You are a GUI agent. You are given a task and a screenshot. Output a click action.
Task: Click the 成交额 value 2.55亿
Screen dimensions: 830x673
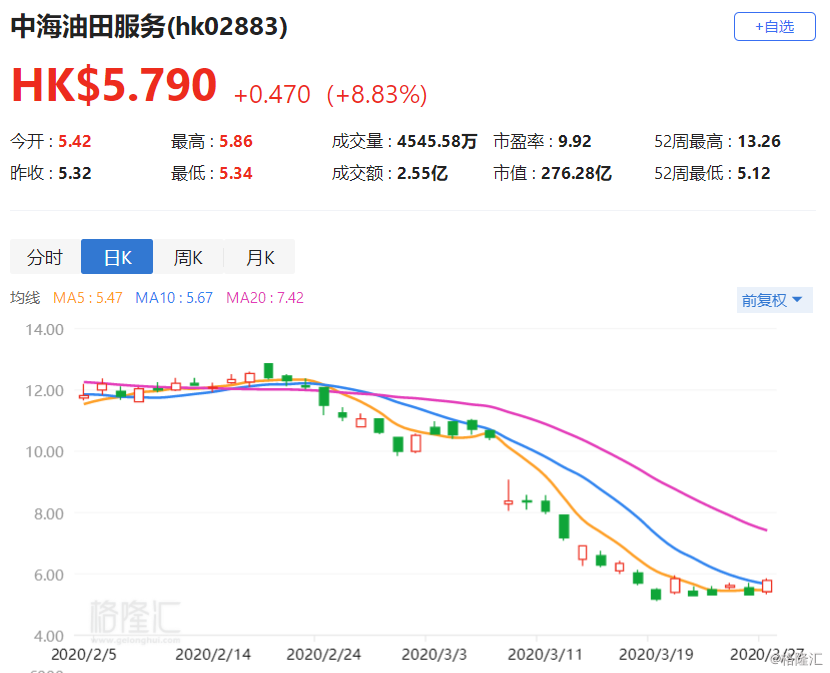click(x=422, y=173)
